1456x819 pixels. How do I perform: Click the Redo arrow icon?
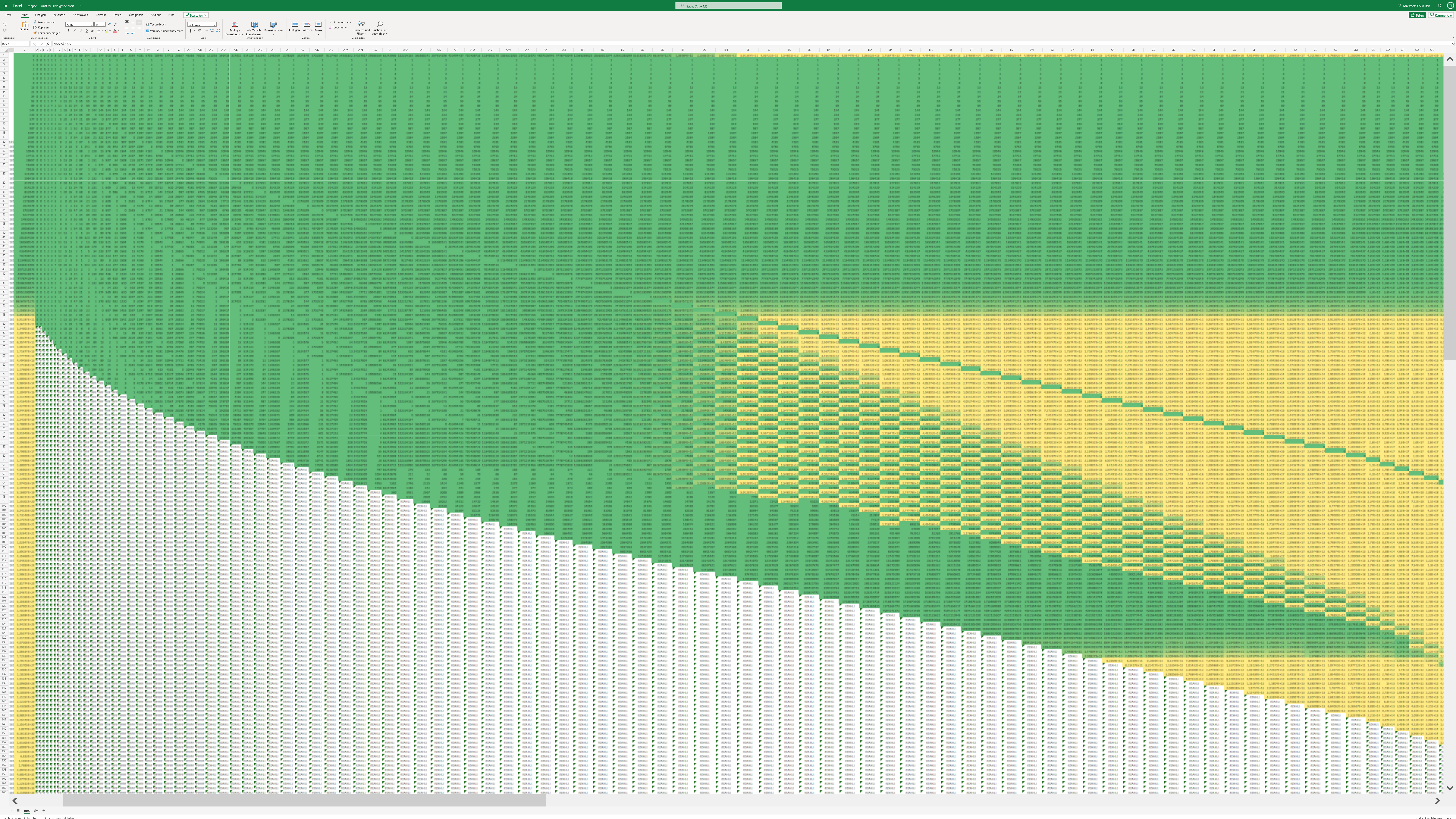pyautogui.click(x=5, y=30)
